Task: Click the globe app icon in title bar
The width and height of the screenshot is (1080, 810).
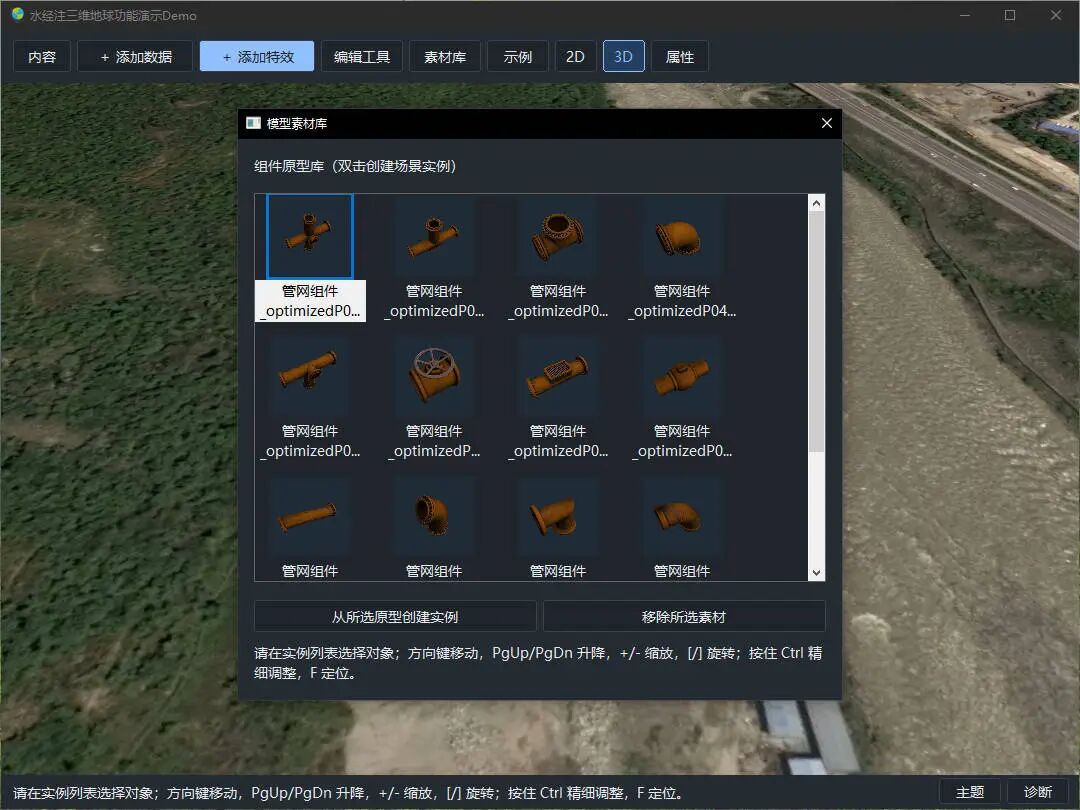Action: coord(17,14)
